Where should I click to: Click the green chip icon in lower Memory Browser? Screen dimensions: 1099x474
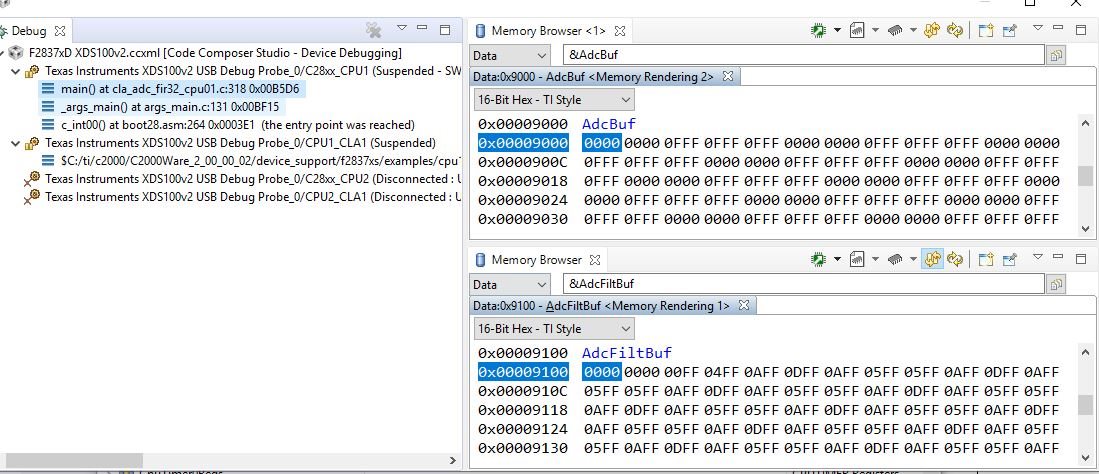click(818, 259)
